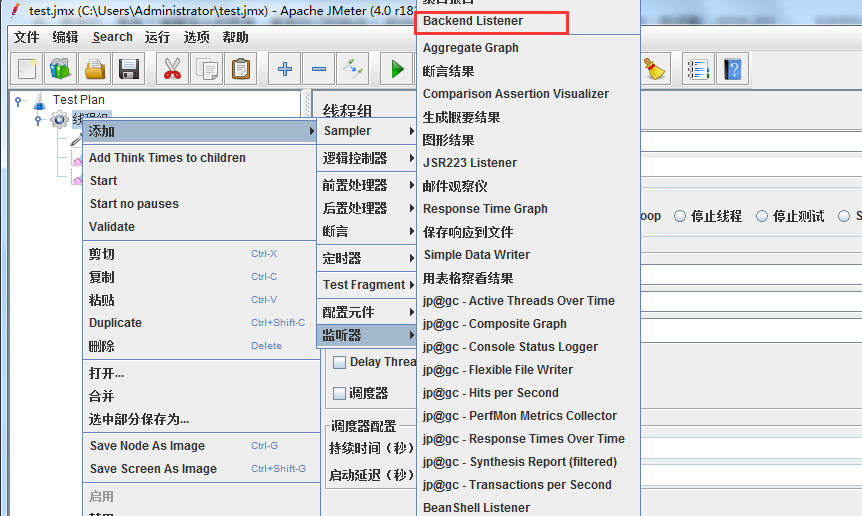Click the Toggle enable/disable arrows icon
This screenshot has height=516, width=862.
point(353,69)
